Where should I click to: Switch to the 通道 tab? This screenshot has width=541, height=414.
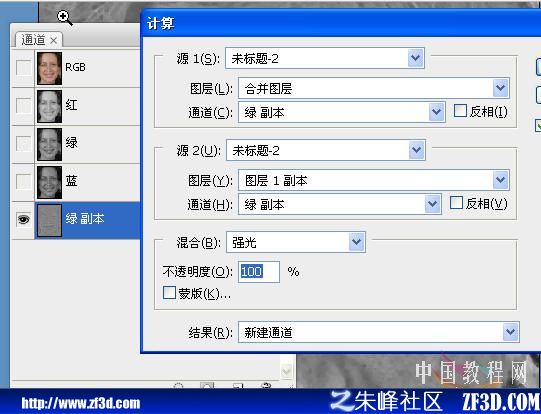pyautogui.click(x=33, y=40)
